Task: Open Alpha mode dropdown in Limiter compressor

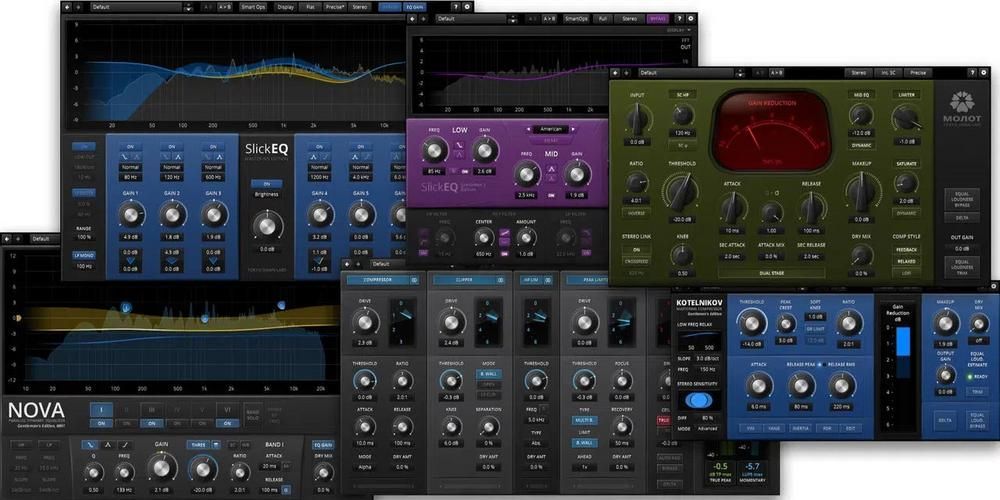Action: pyautogui.click(x=365, y=467)
